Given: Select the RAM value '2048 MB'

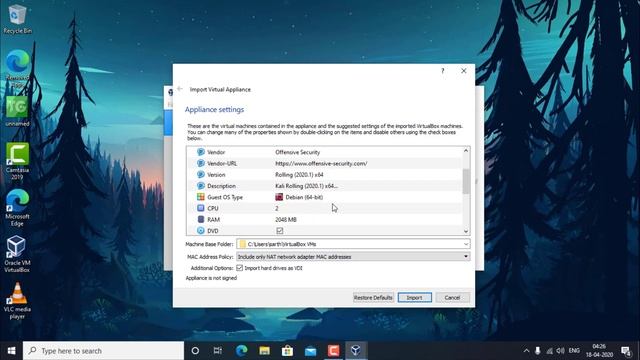Looking at the screenshot, I should tap(286, 219).
